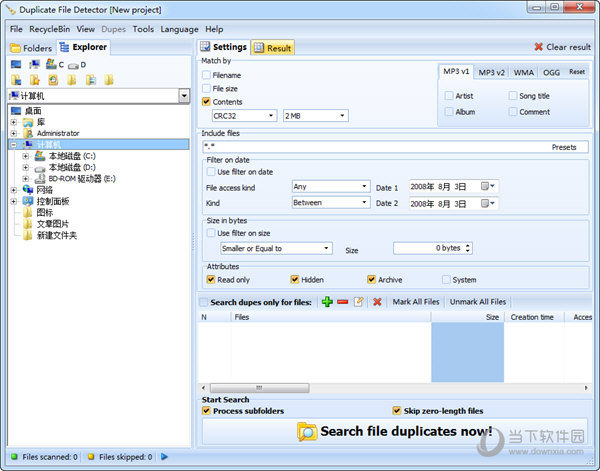Screen dimensions: 600x471
Task: Switch to the WMA tab
Action: coord(523,72)
